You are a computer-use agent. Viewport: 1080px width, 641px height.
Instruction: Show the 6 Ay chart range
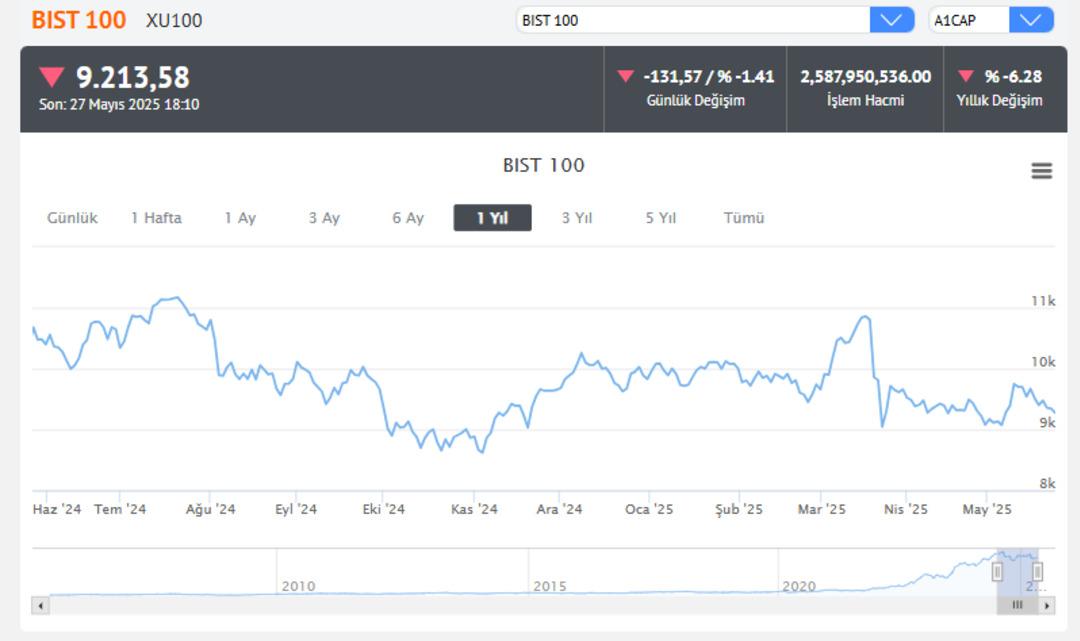[x=408, y=218]
